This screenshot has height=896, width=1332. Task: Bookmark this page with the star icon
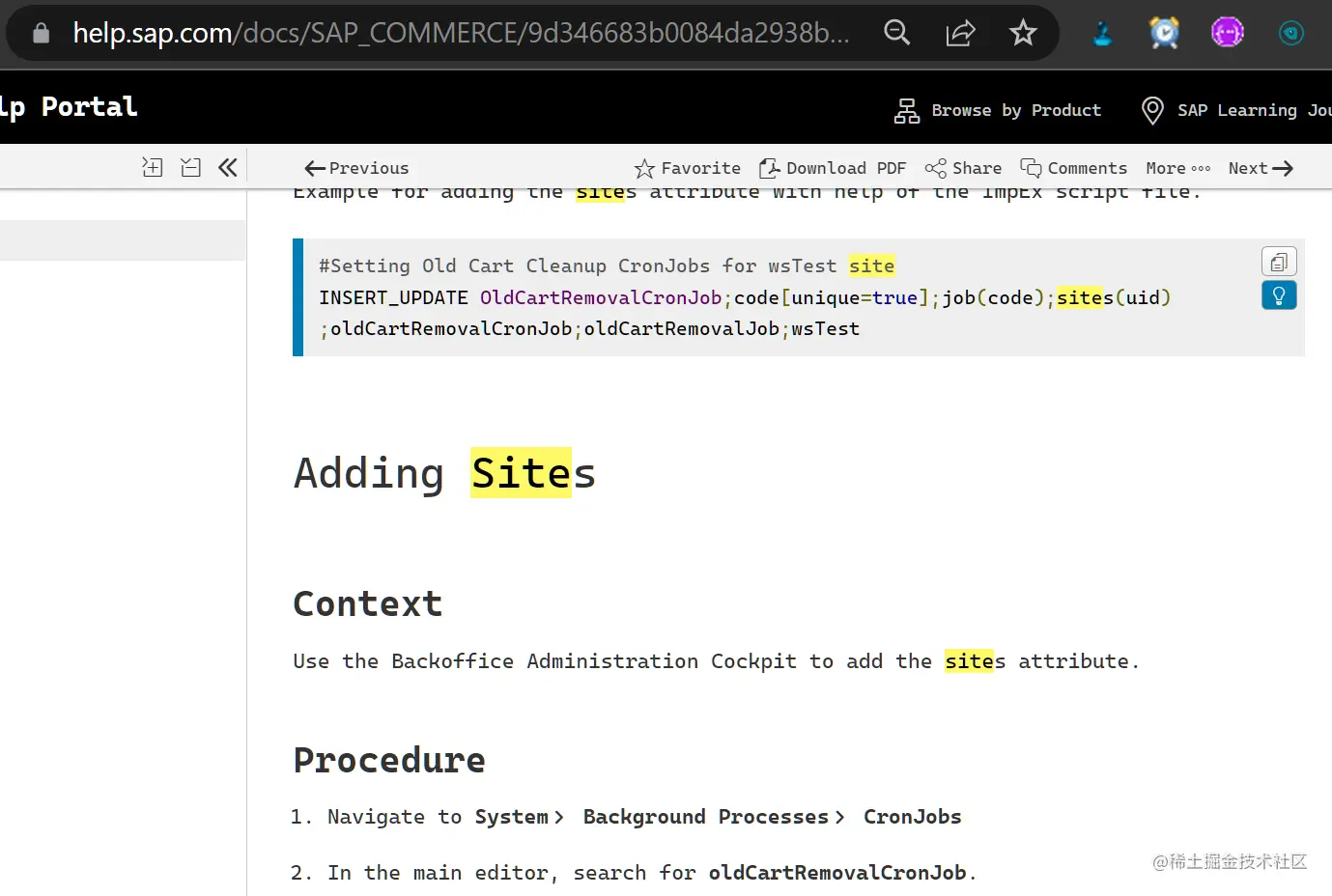pos(1023,33)
